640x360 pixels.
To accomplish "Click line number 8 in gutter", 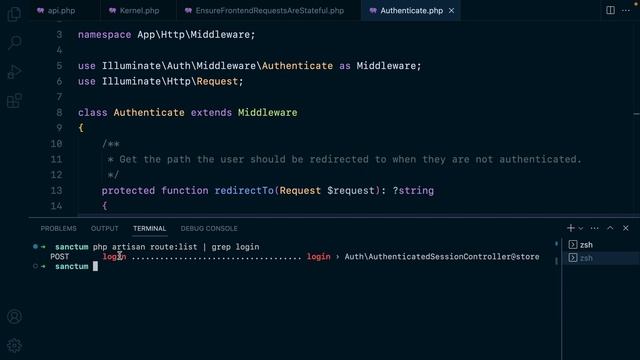I will 59,113.
